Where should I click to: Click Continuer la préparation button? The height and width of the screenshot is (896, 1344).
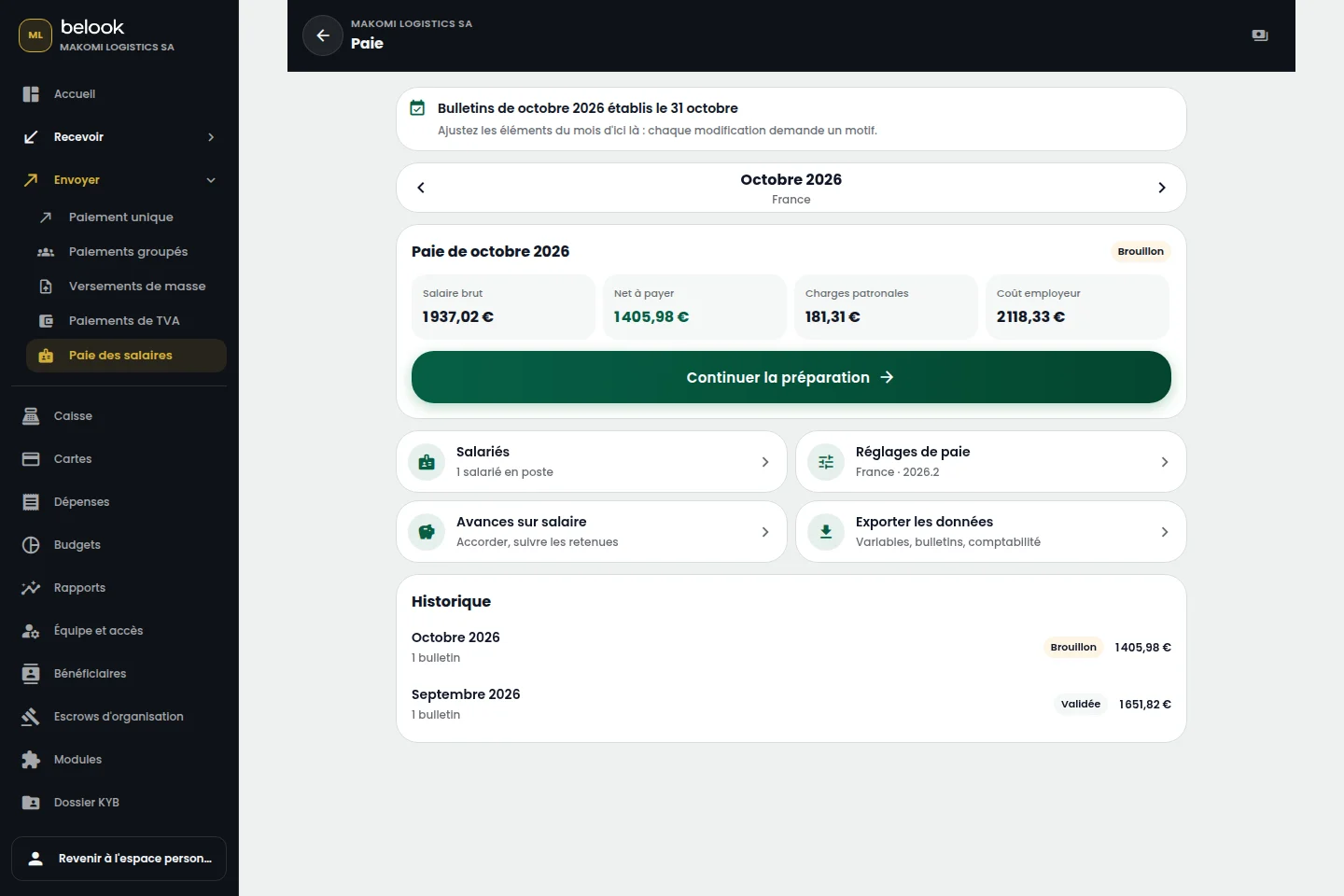click(791, 377)
